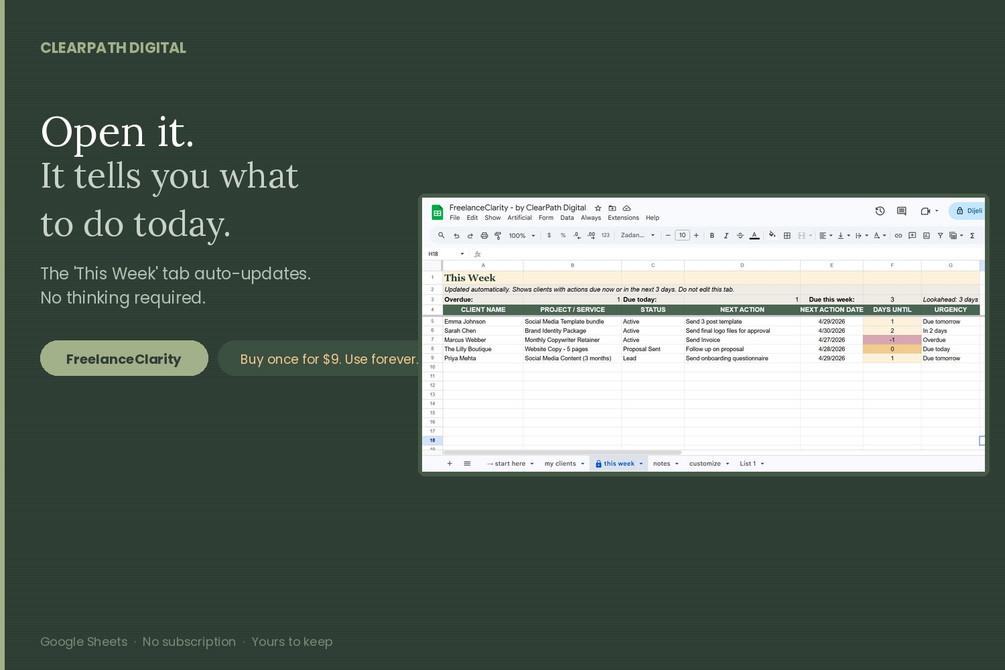This screenshot has height=670, width=1005.
Task: Redo the last action
Action: point(470,235)
